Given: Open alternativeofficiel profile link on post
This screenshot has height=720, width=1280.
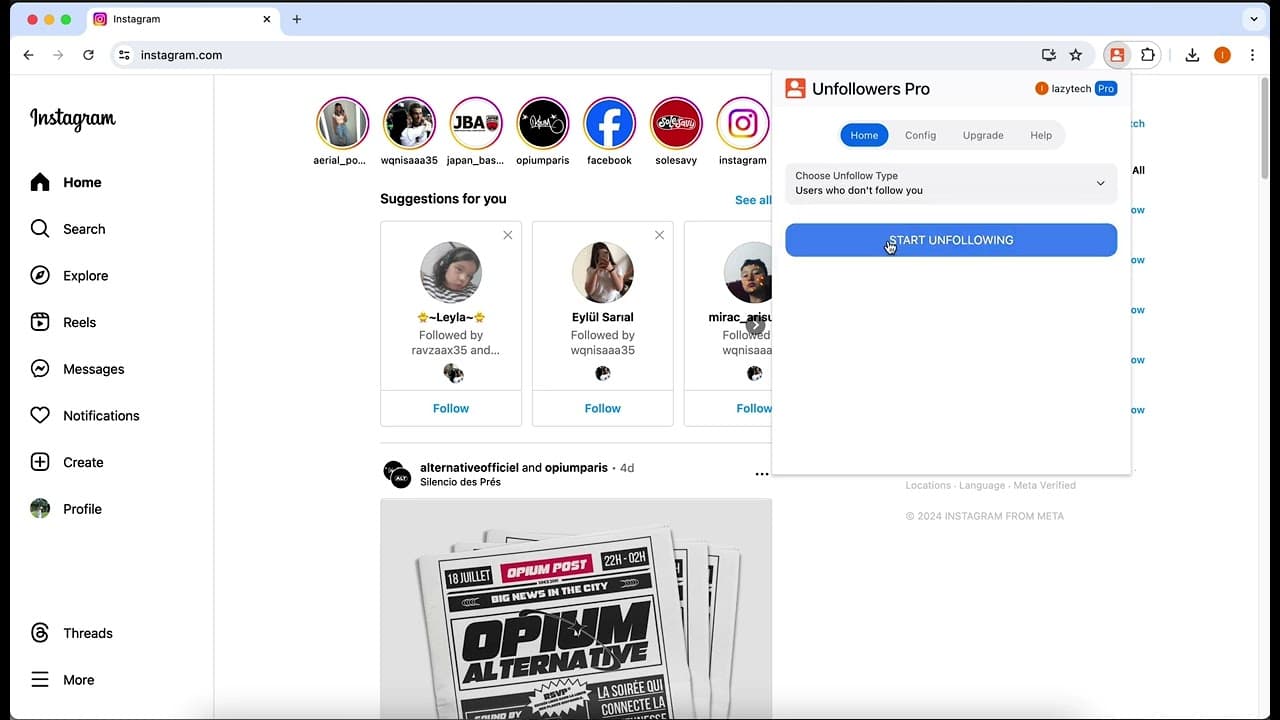Looking at the screenshot, I should point(469,467).
